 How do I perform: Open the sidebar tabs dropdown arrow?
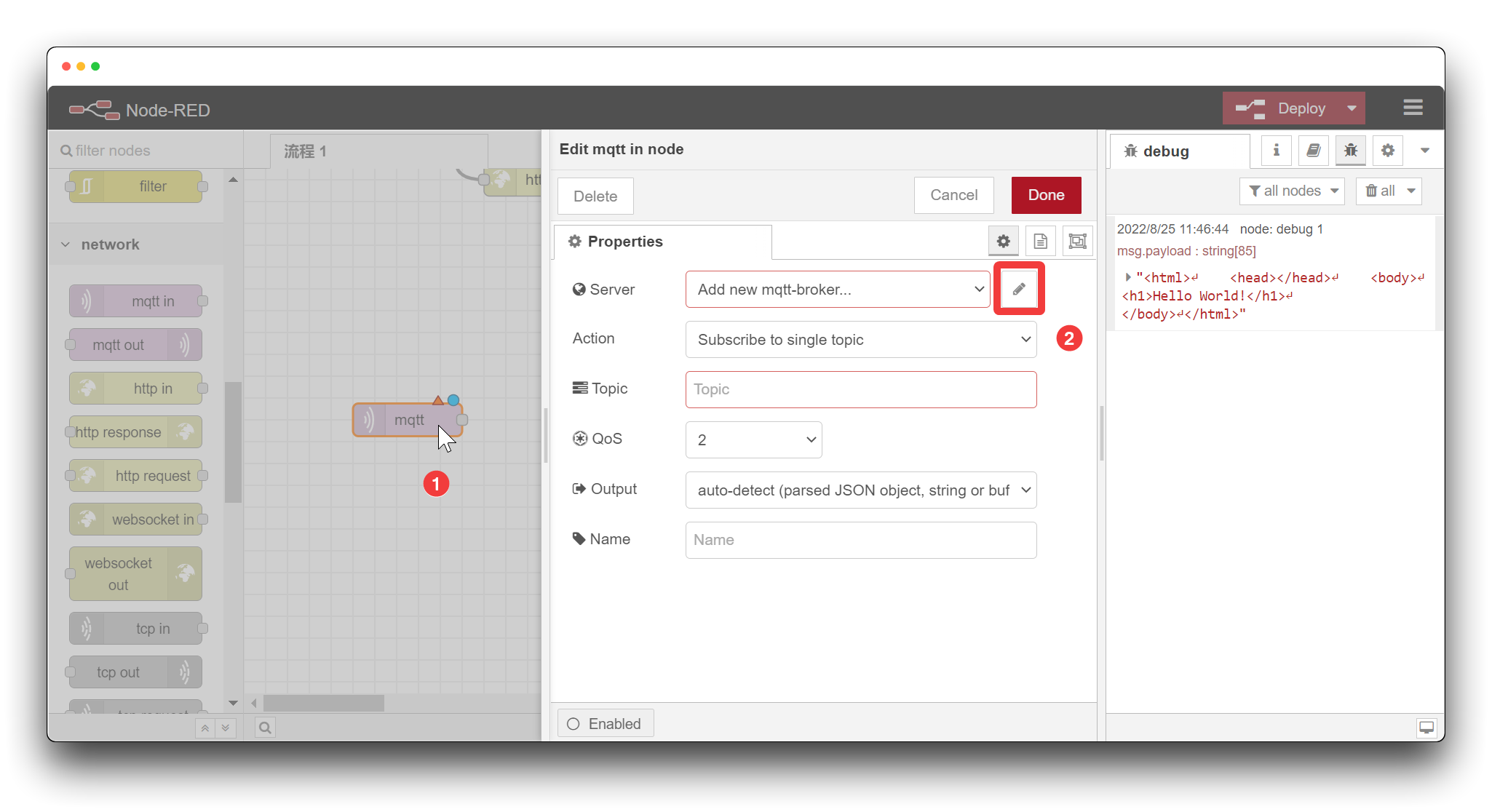(1425, 151)
